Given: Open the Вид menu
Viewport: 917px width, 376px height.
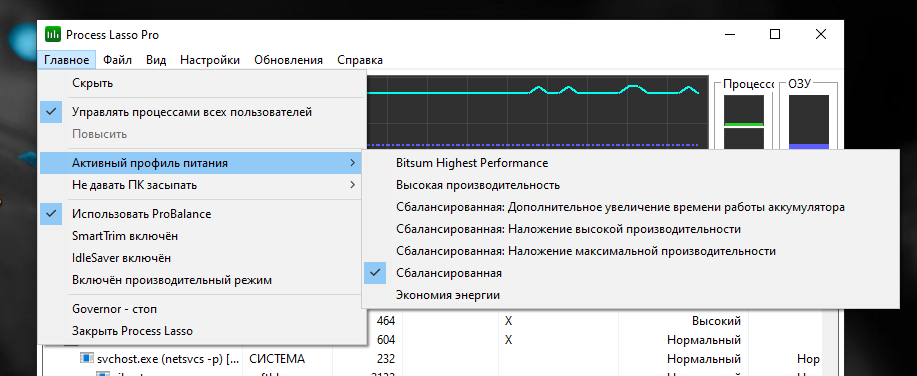Looking at the screenshot, I should tap(156, 60).
